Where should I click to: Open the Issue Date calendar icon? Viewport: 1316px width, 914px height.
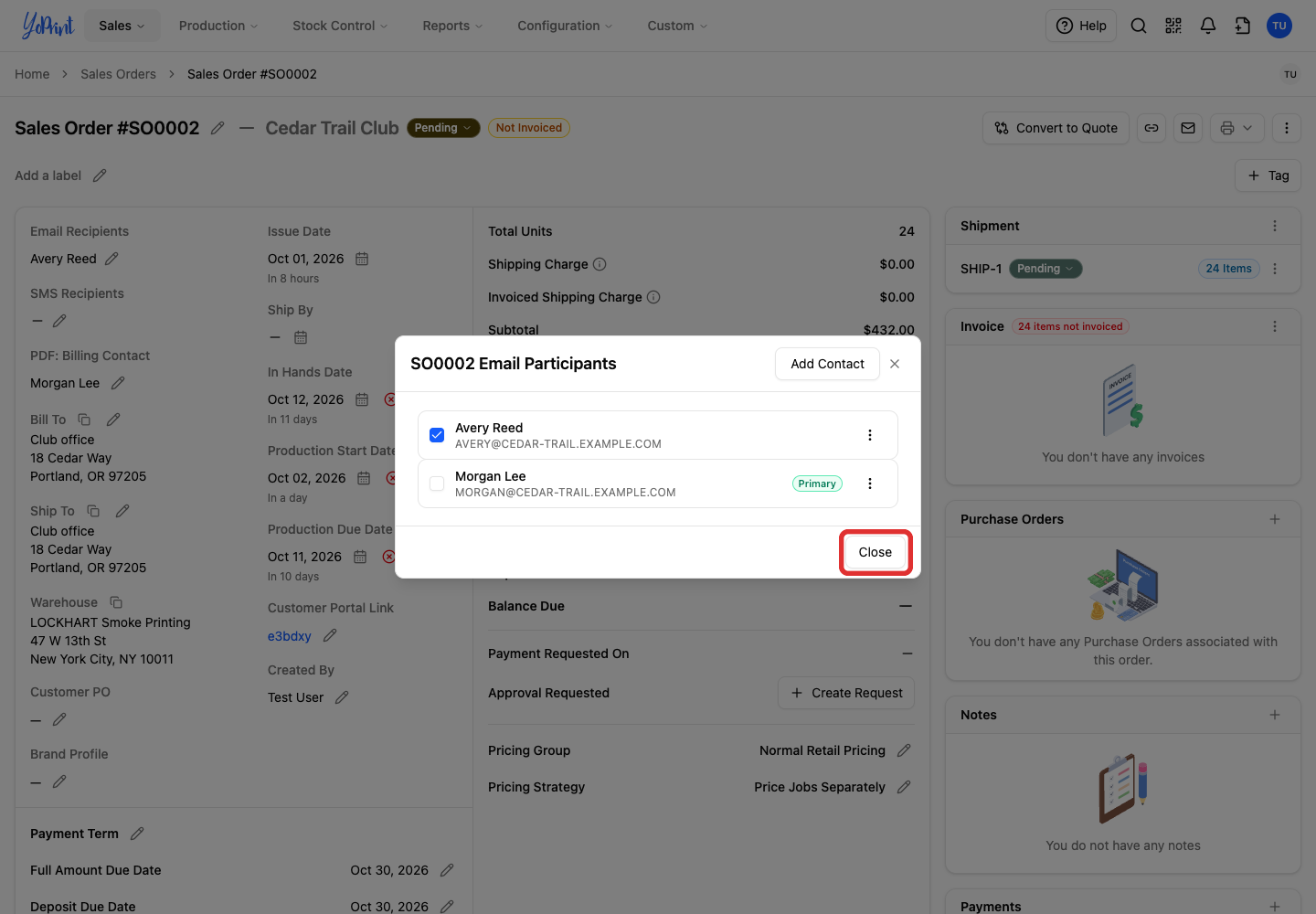[362, 259]
